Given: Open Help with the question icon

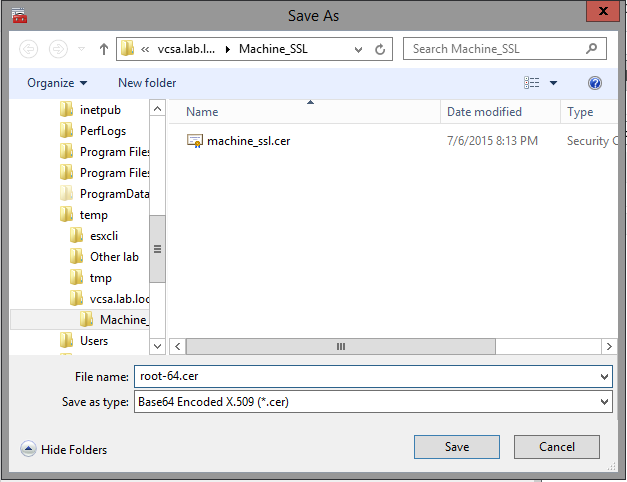Looking at the screenshot, I should click(x=595, y=83).
